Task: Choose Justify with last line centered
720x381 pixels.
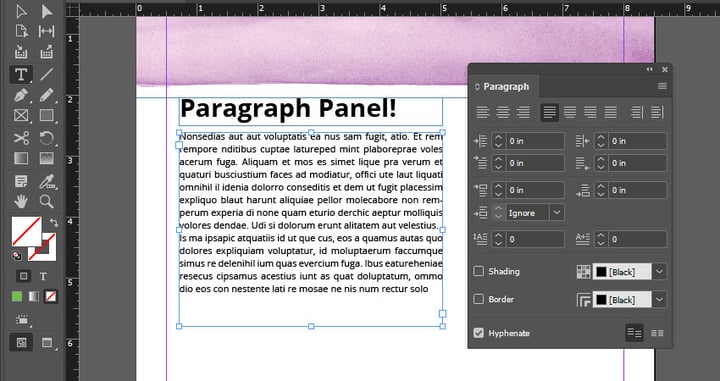Action: (570, 112)
